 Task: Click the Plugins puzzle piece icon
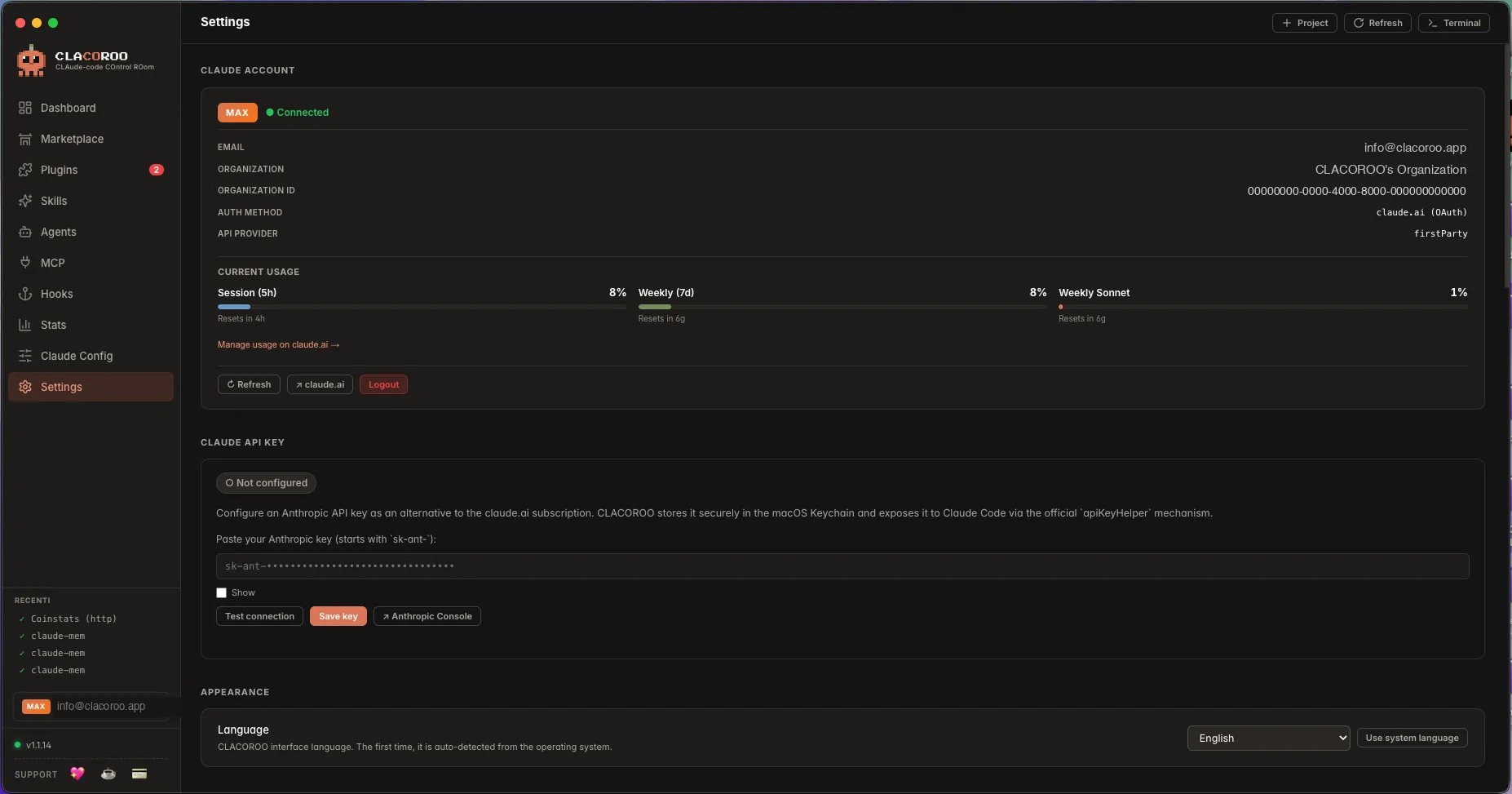25,170
